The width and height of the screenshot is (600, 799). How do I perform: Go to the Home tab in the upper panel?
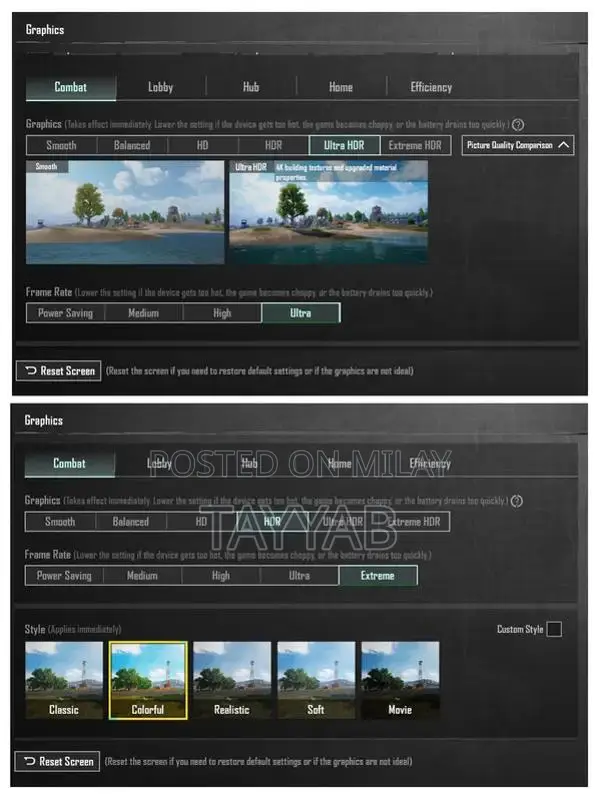341,87
